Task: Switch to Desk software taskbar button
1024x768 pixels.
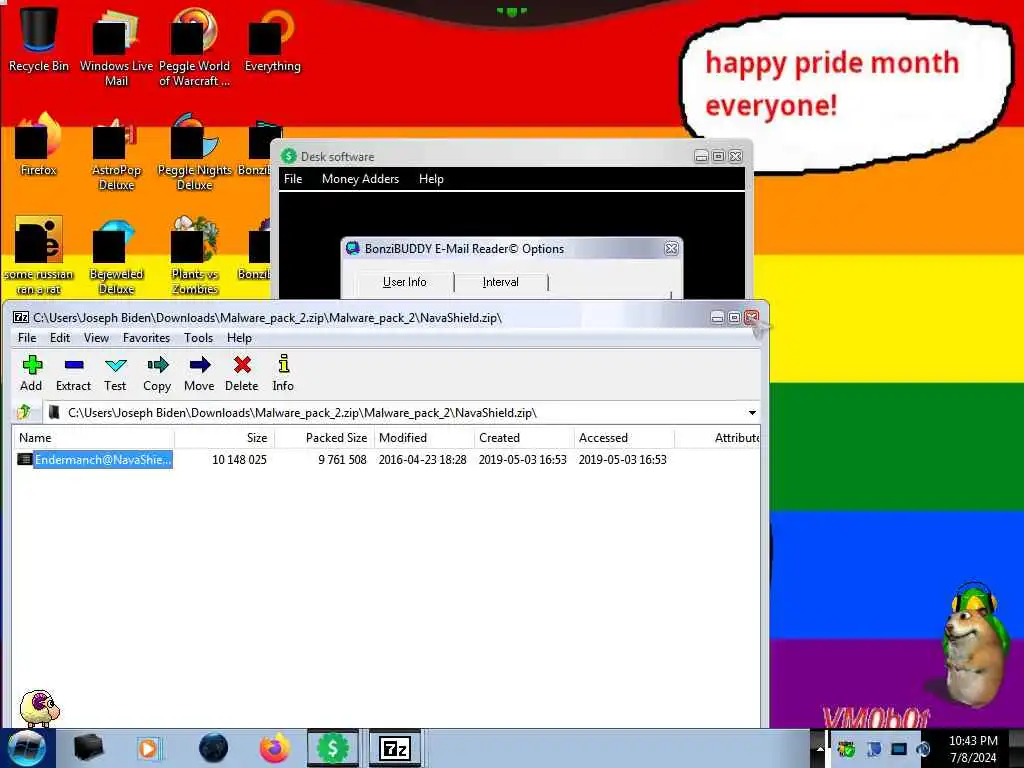Action: pyautogui.click(x=332, y=748)
